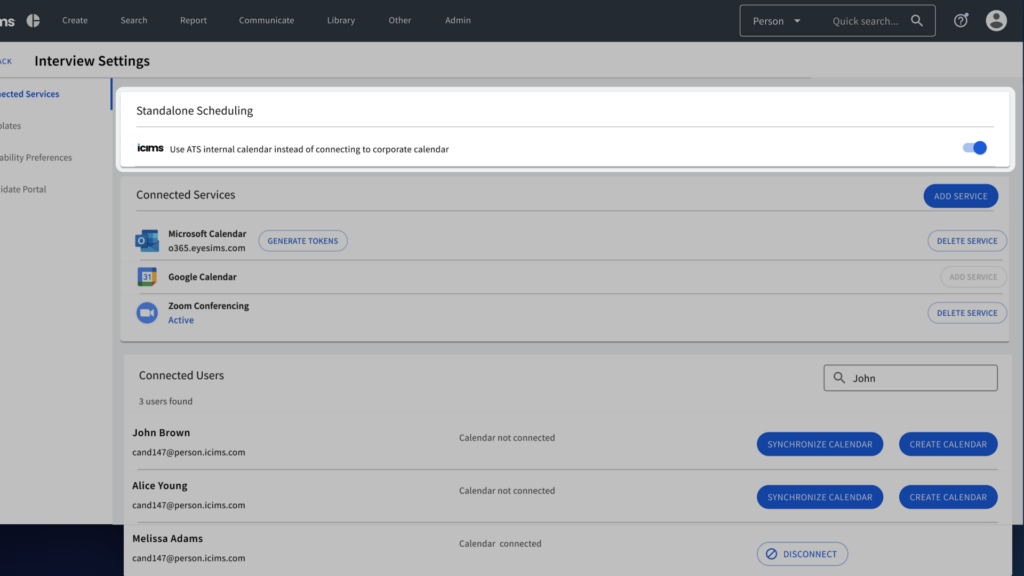Open the help question mark icon
This screenshot has height=576, width=1024.
(961, 20)
